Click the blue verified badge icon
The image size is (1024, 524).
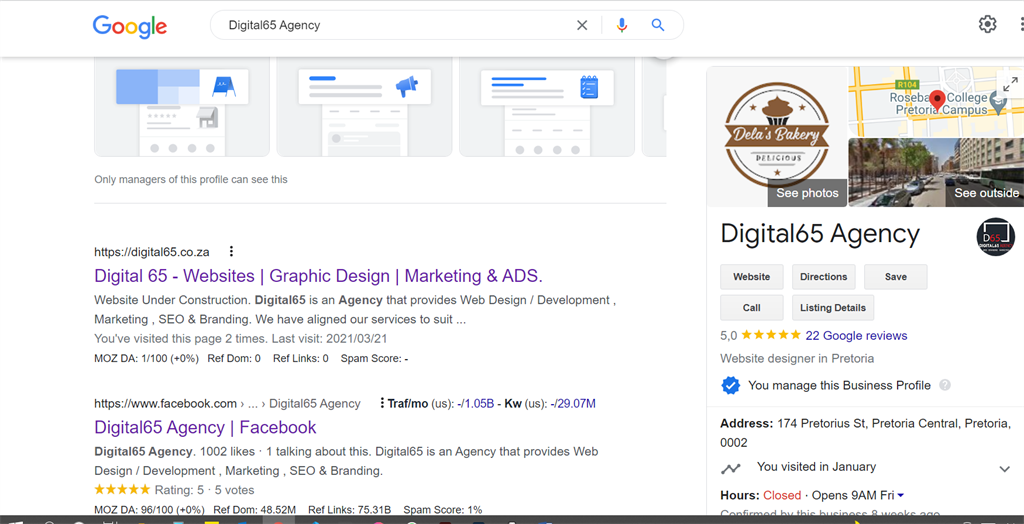[x=730, y=385]
